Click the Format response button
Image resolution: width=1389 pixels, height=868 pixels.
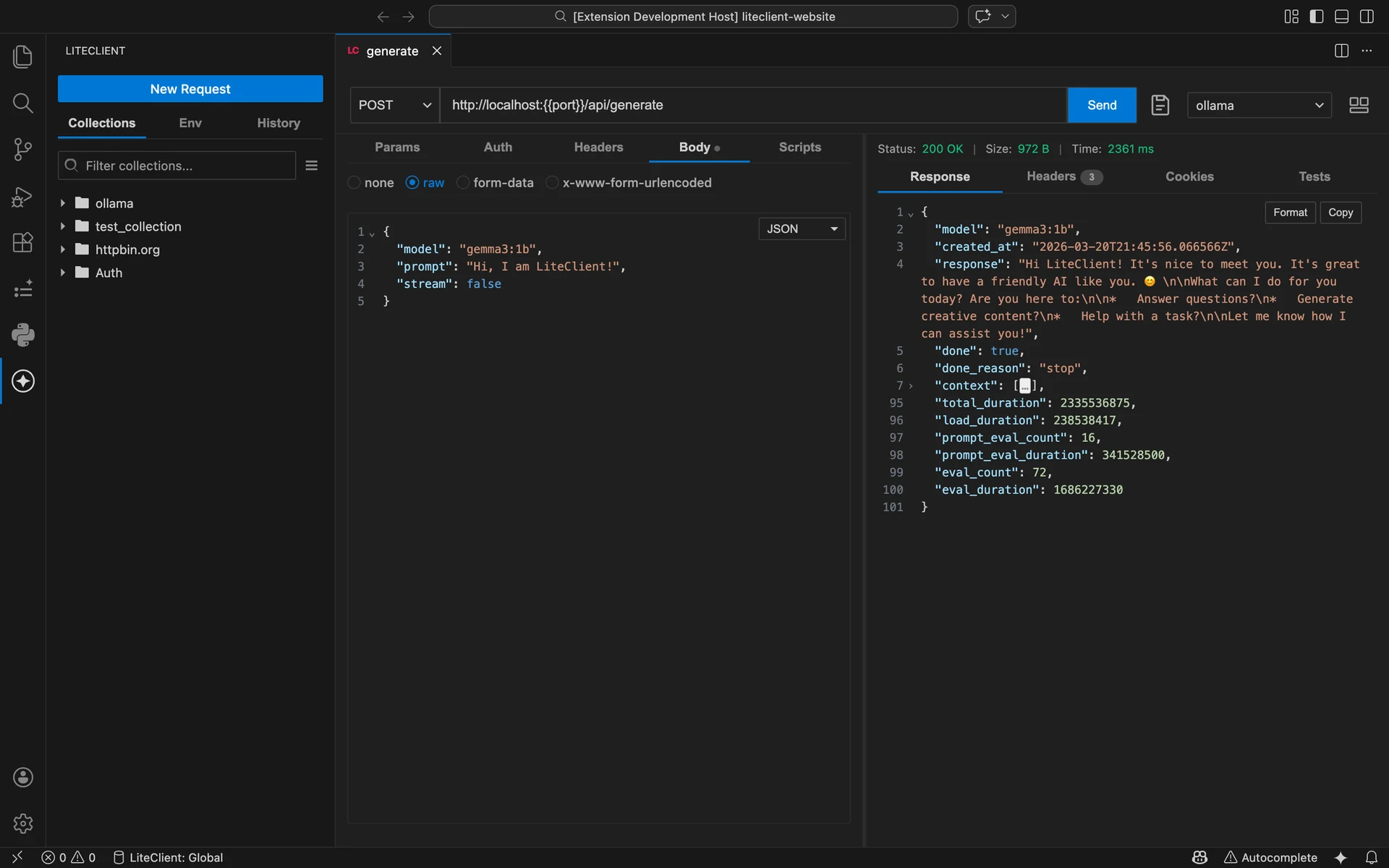coord(1290,213)
